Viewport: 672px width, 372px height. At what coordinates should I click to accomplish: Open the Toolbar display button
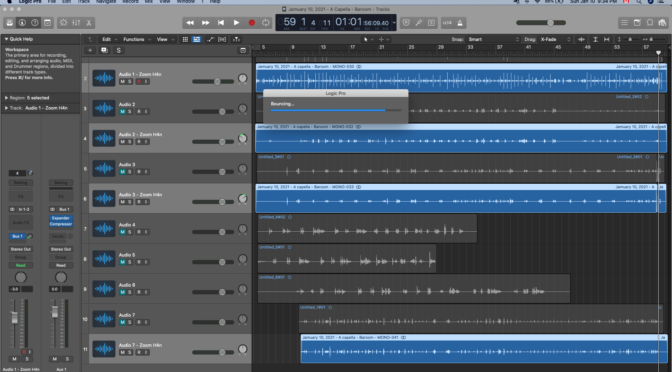click(47, 23)
